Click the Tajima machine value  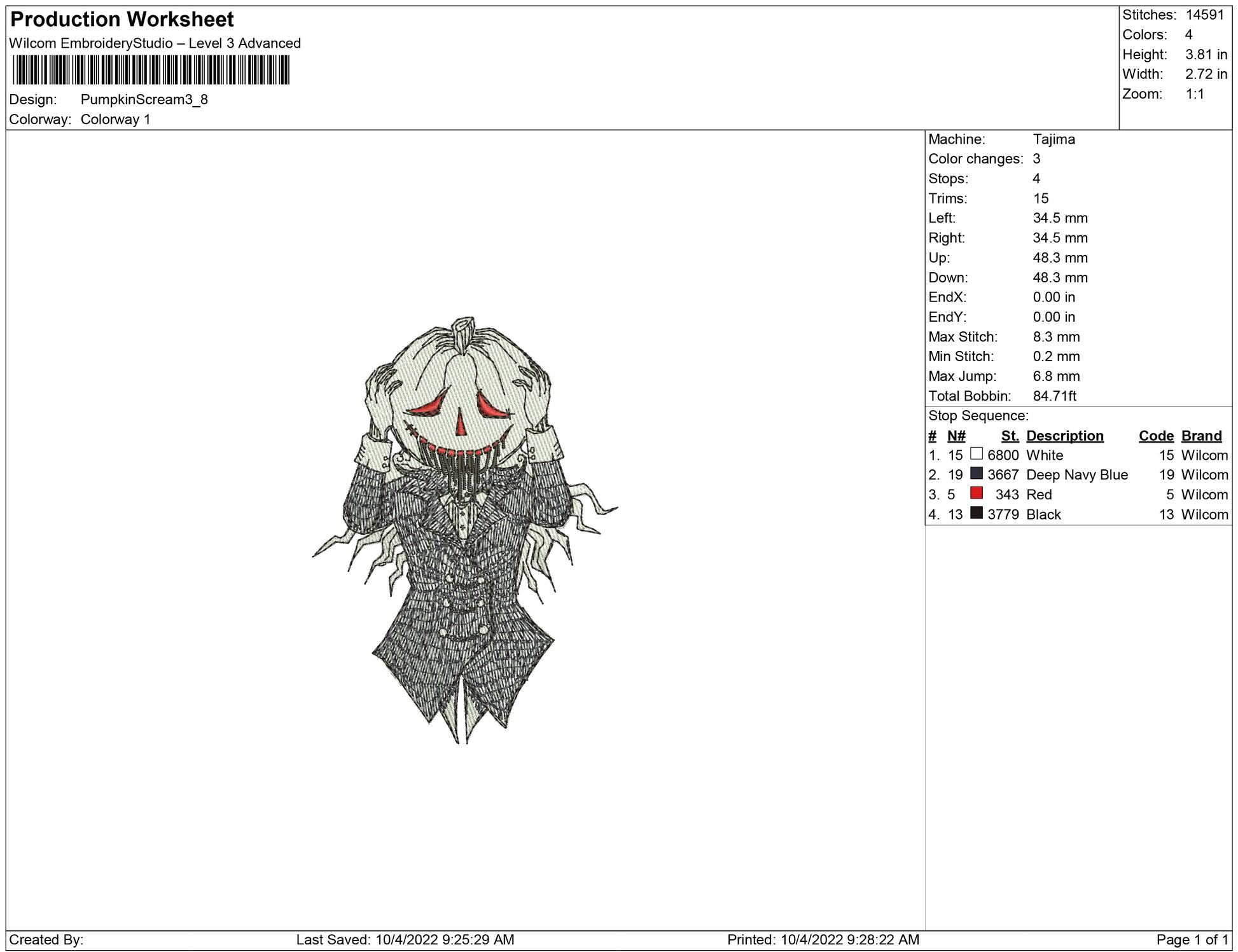coord(1054,139)
